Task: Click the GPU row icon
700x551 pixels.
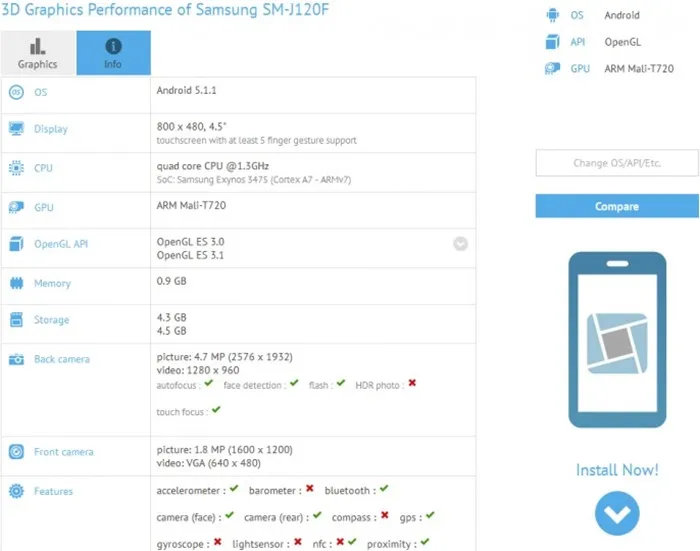Action: pyautogui.click(x=17, y=207)
